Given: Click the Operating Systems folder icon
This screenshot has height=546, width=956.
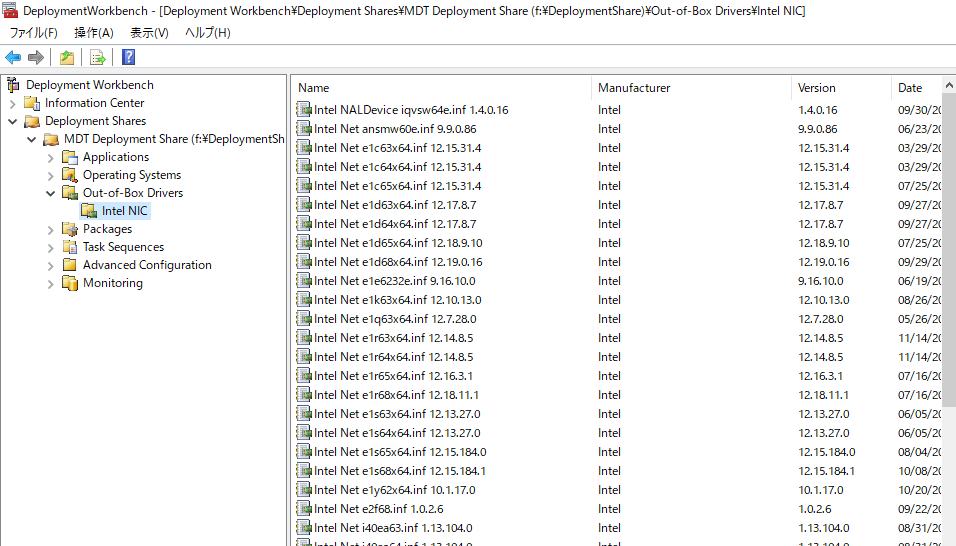Looking at the screenshot, I should [x=70, y=175].
